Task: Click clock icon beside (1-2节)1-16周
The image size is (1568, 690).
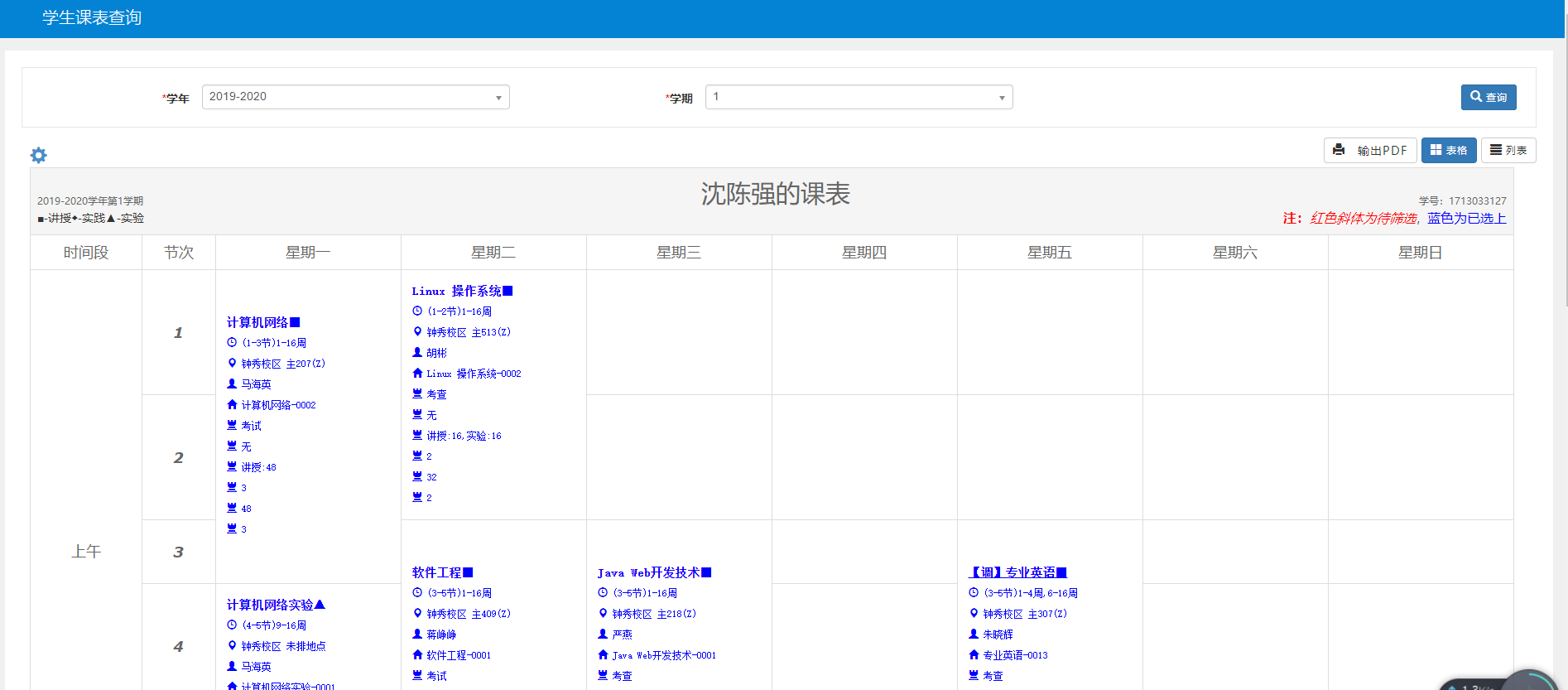Action: tap(417, 311)
